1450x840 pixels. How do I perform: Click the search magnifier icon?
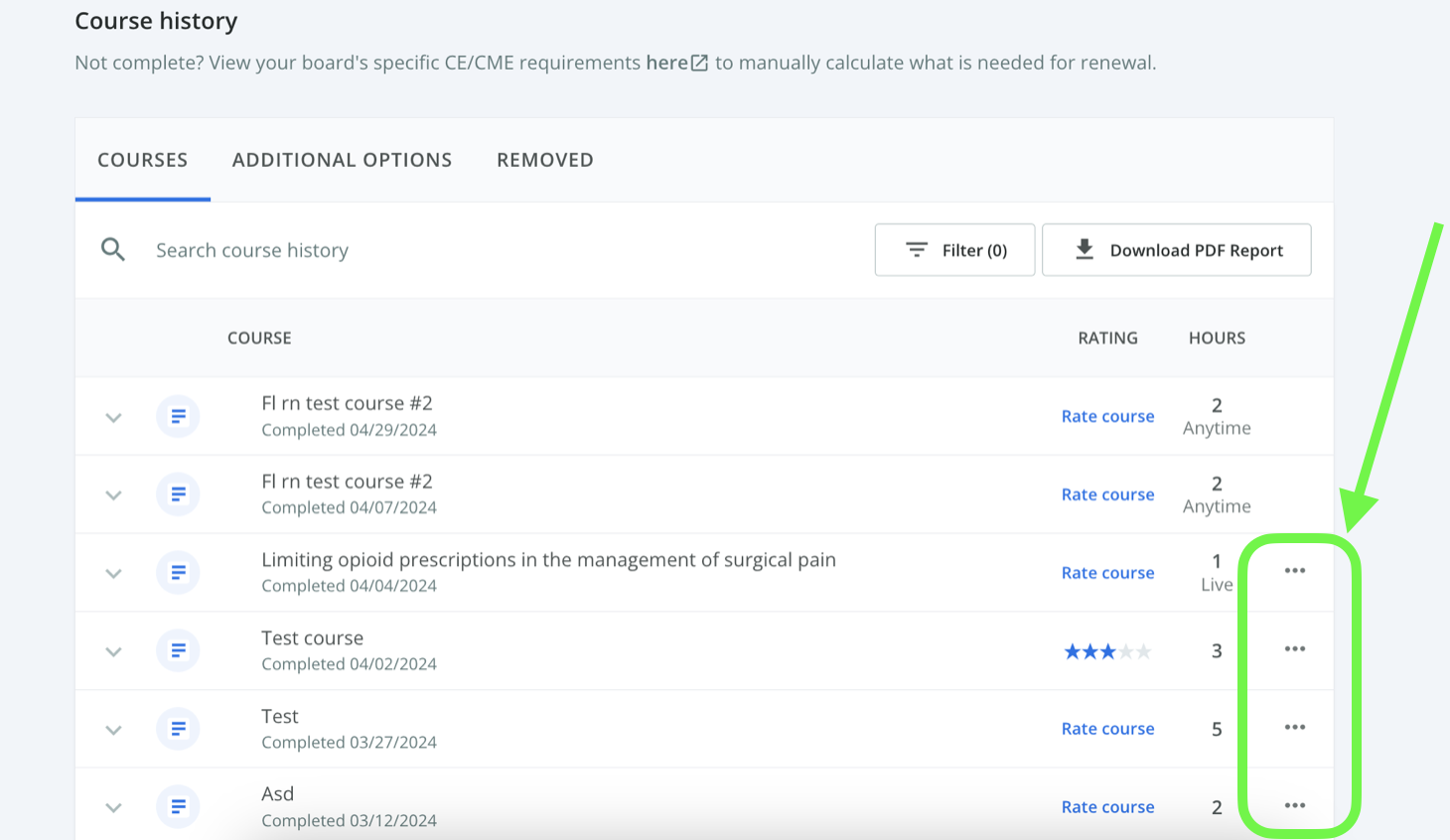[x=113, y=250]
